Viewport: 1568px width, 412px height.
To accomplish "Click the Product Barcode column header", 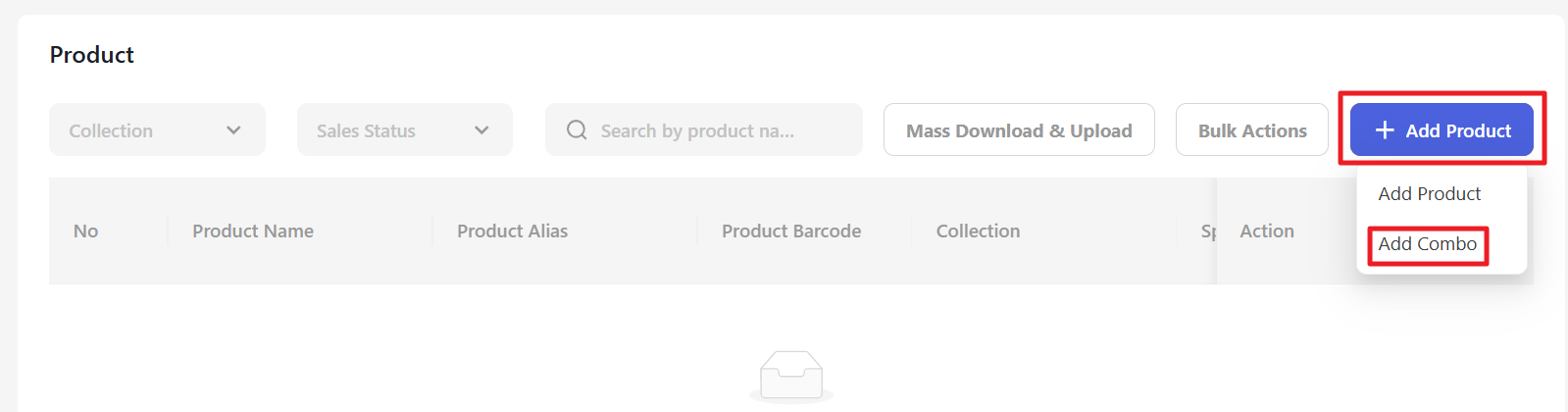I will (791, 232).
